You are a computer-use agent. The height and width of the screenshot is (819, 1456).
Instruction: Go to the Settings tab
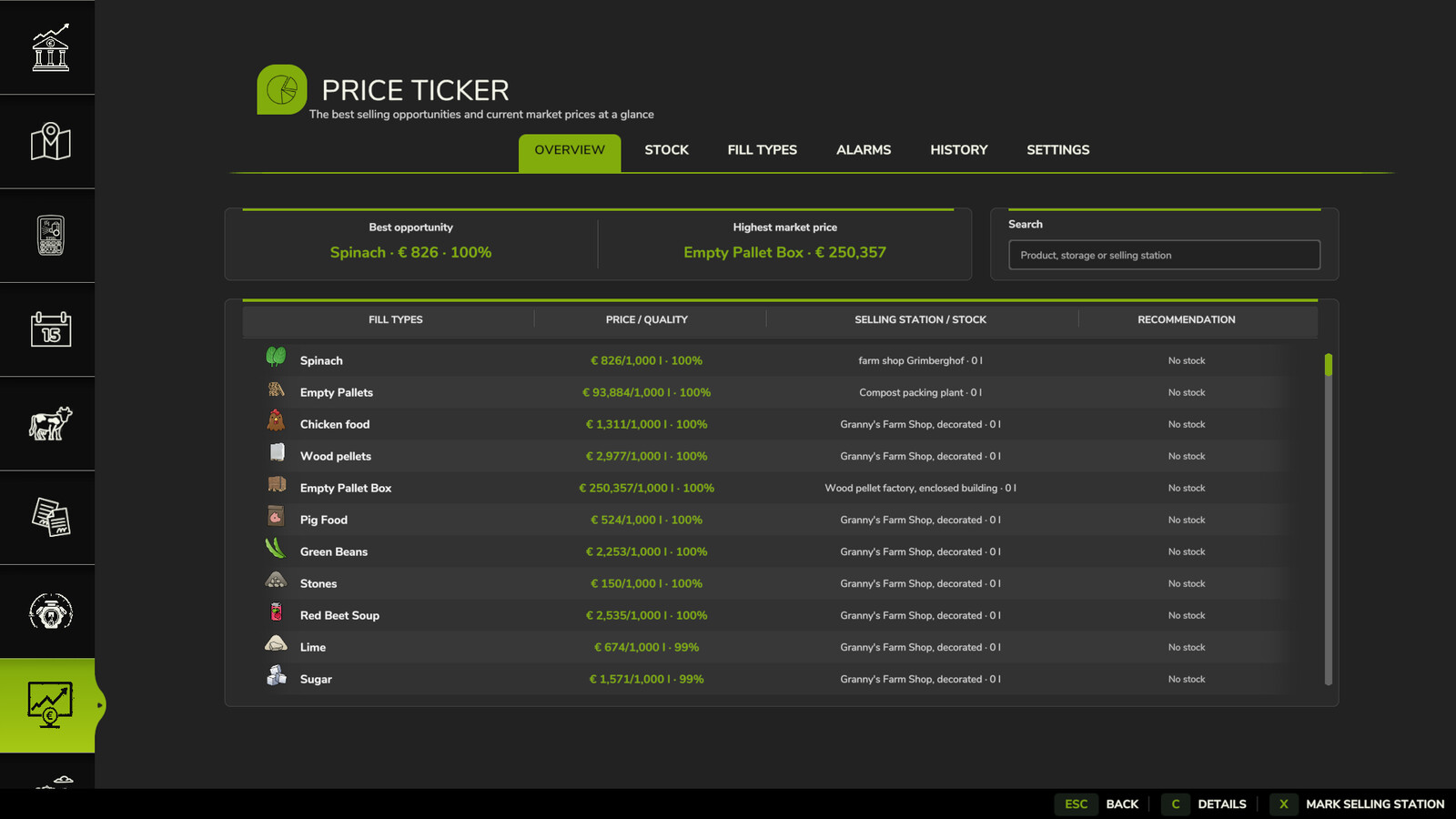pos(1058,150)
